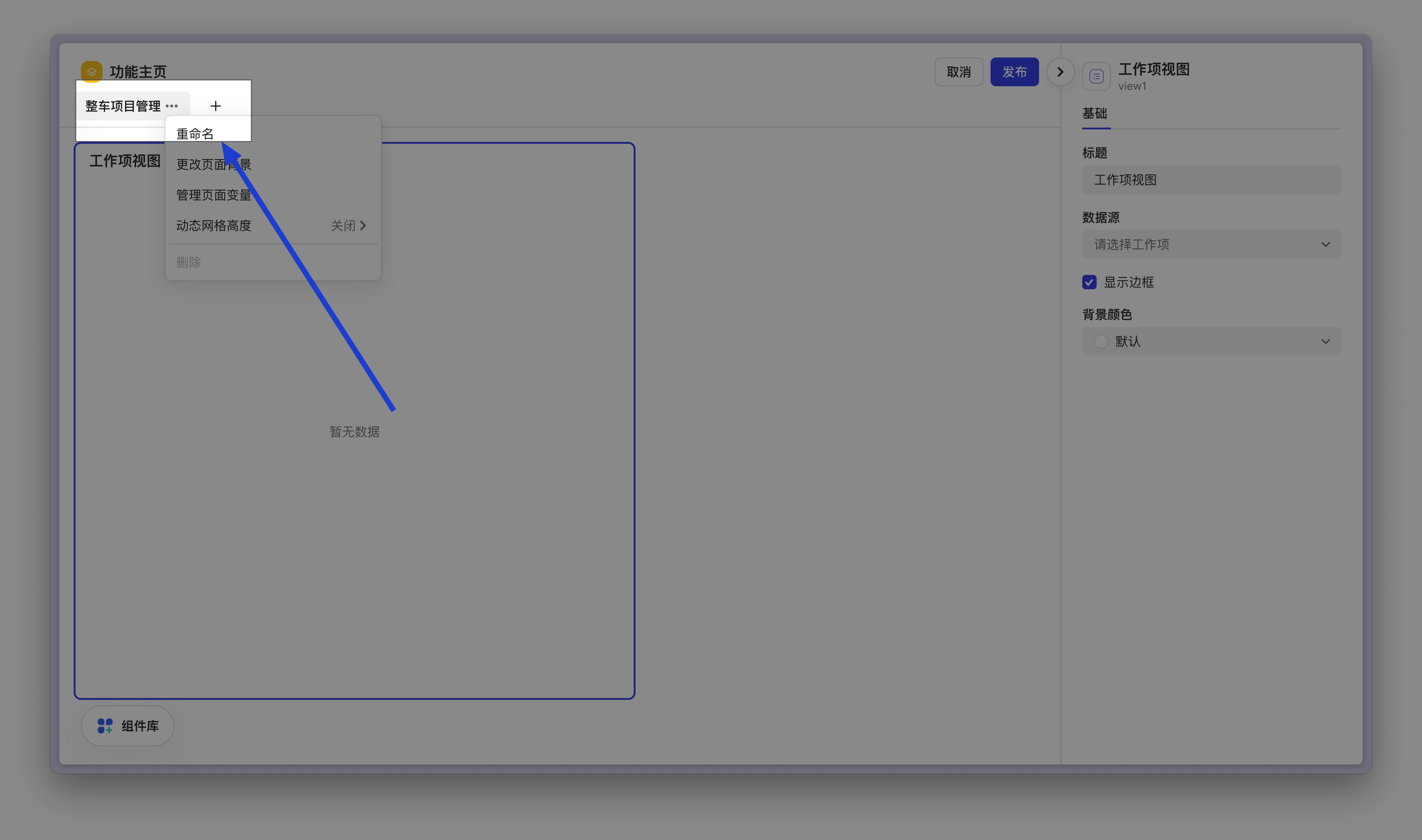Choose 重命名 from the context menu
This screenshot has height=840, width=1422.
(273, 134)
